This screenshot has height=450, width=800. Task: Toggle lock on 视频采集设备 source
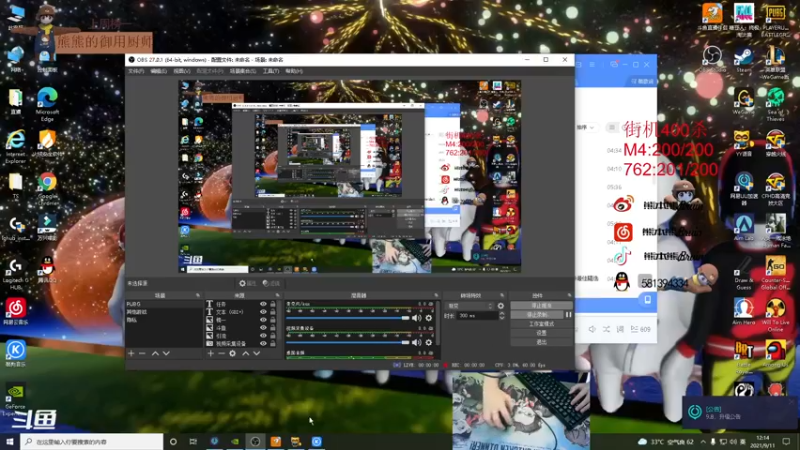[273, 344]
